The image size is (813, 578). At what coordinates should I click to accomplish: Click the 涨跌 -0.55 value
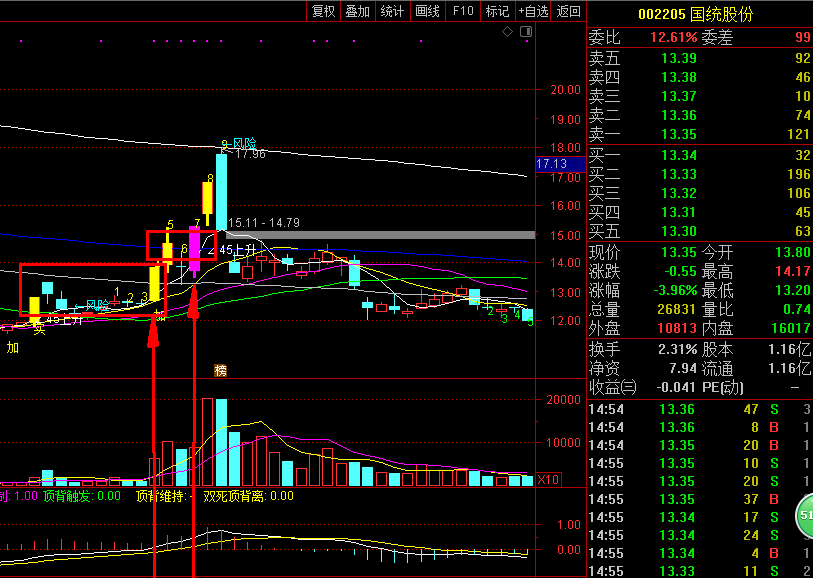pyautogui.click(x=679, y=272)
